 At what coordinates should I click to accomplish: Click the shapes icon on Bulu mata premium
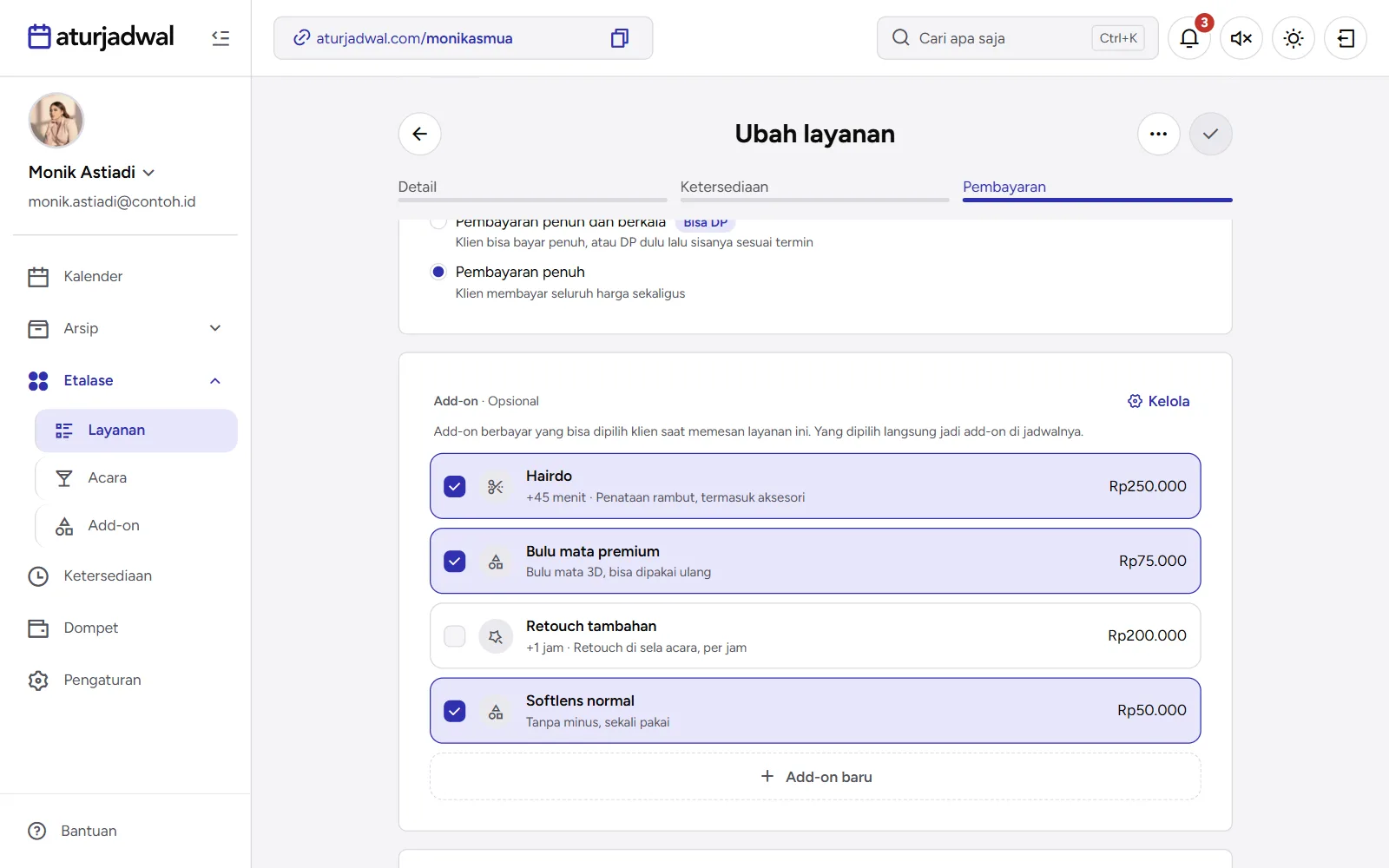[x=496, y=562]
